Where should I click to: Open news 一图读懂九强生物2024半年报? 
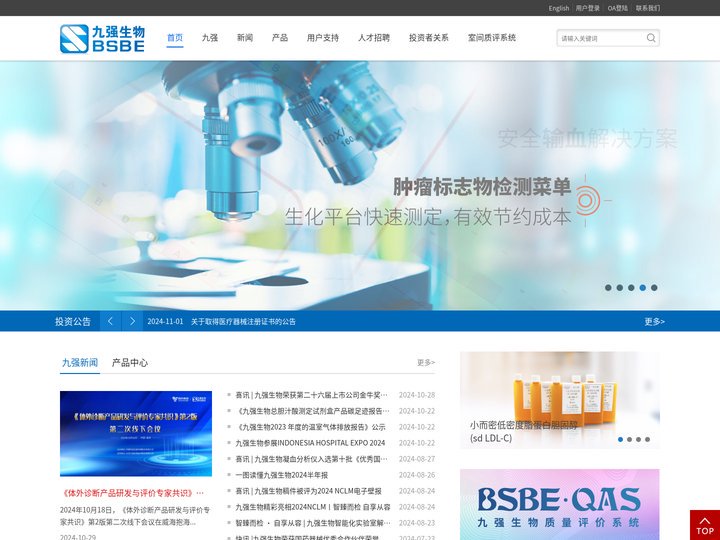(x=281, y=475)
